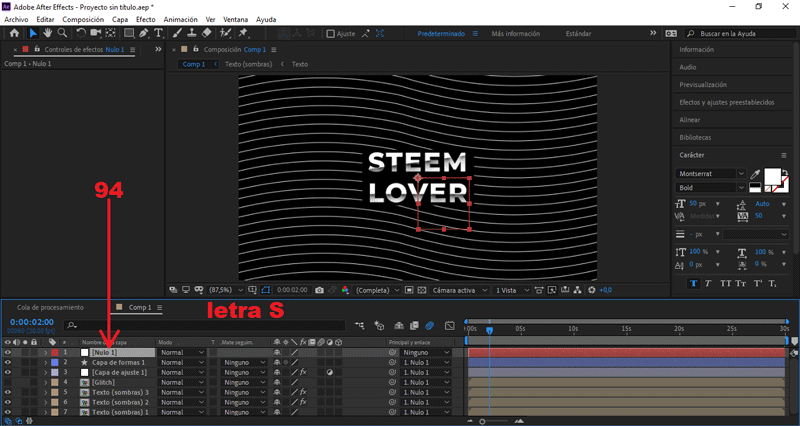Switch to the Estándar workspace

(578, 33)
